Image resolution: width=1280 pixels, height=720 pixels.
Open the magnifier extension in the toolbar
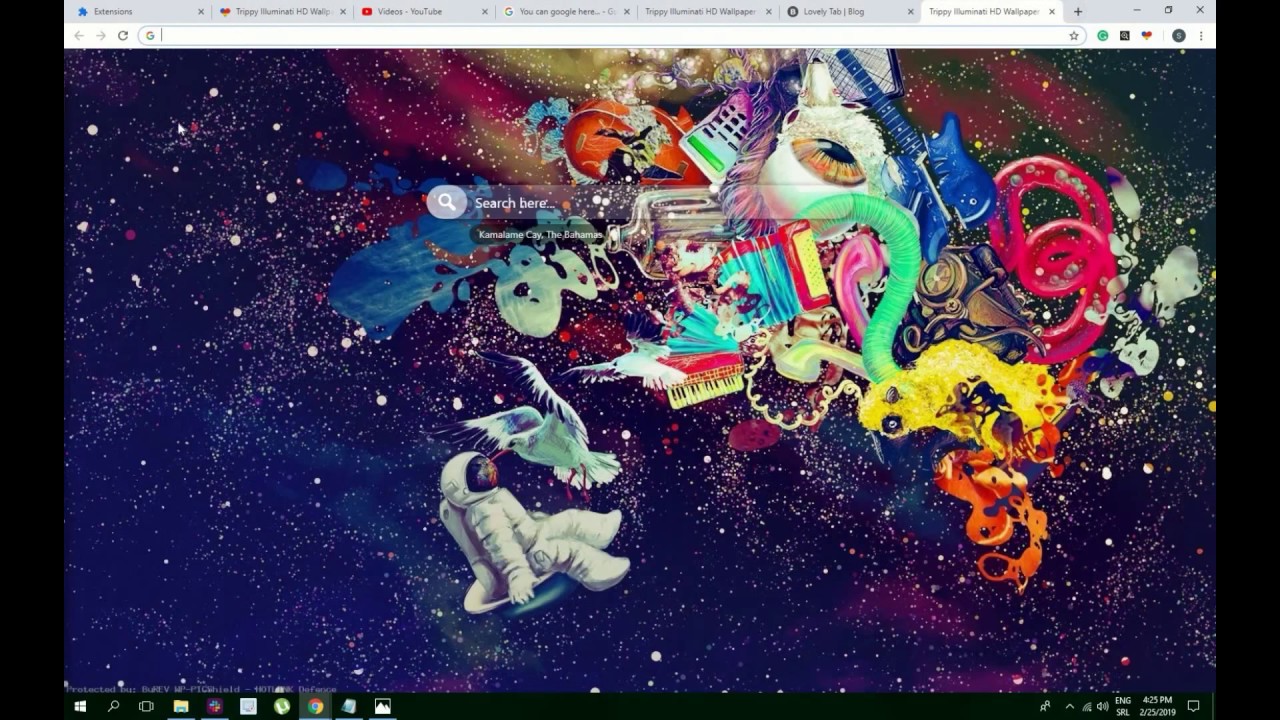click(1125, 36)
